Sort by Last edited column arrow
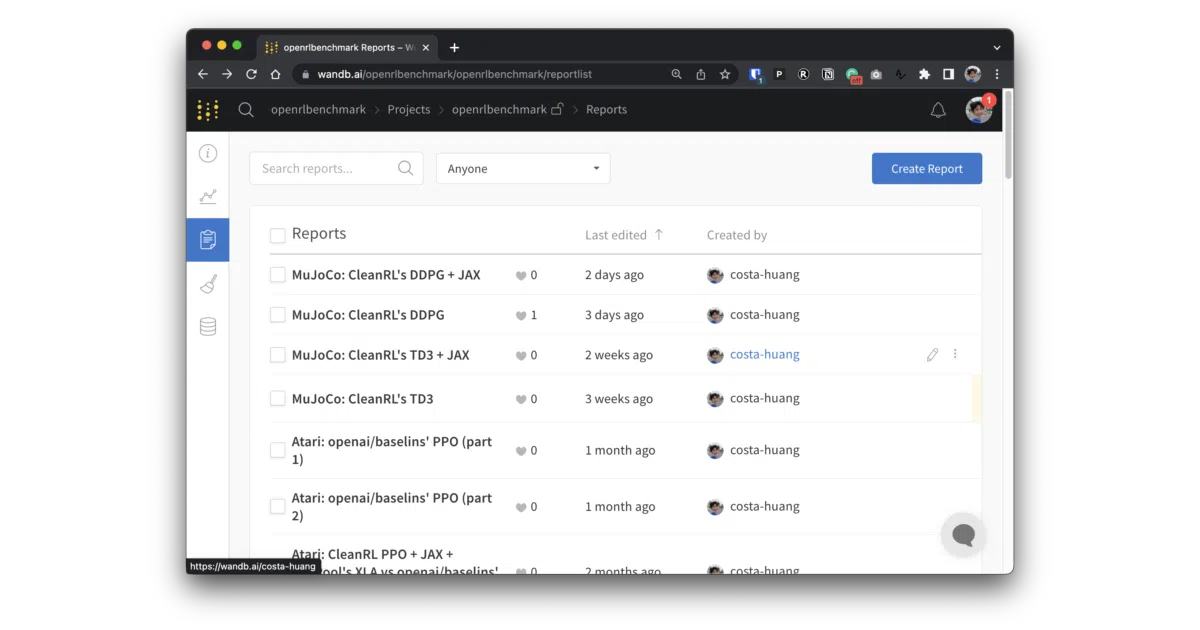 (659, 235)
